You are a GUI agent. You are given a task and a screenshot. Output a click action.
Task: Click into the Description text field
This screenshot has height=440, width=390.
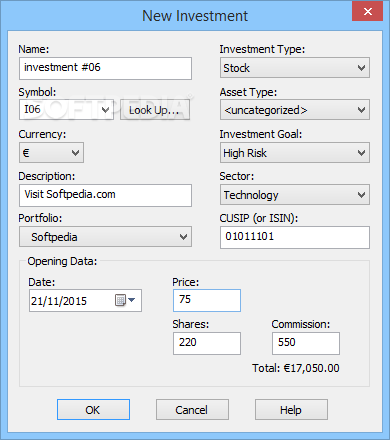tap(105, 195)
